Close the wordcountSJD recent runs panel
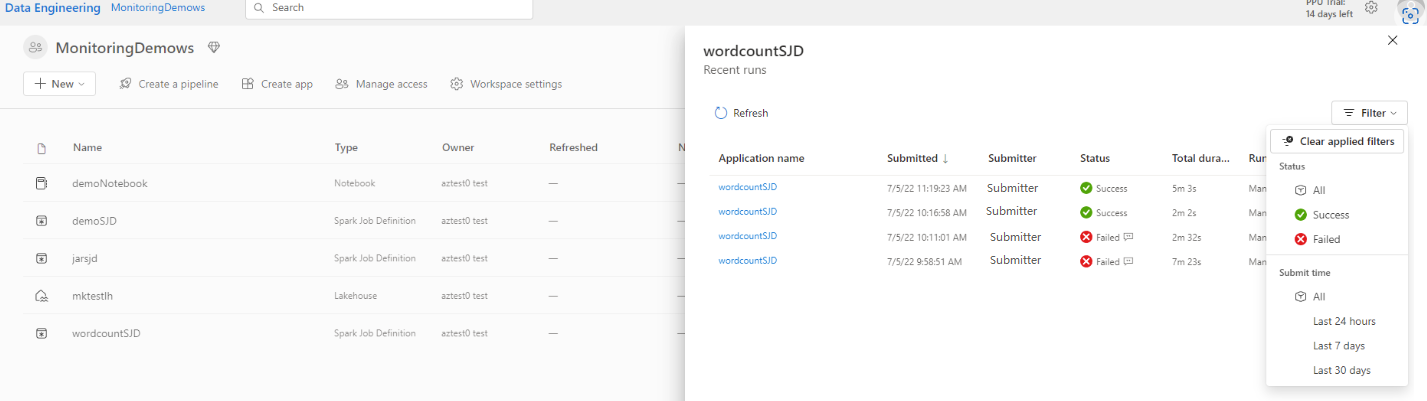This screenshot has width=1427, height=401. (1393, 40)
